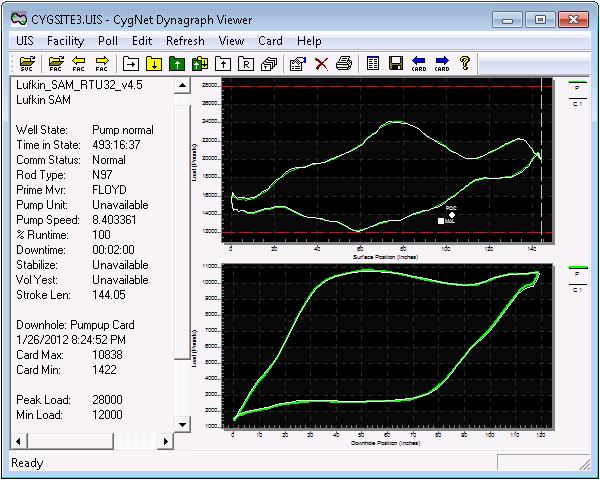Select the P legend entry of surface chart

577,86
